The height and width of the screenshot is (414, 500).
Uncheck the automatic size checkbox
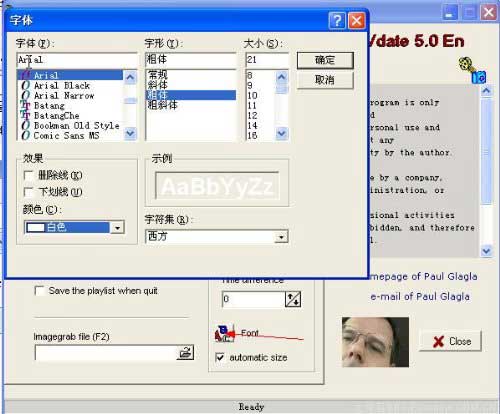[220, 357]
